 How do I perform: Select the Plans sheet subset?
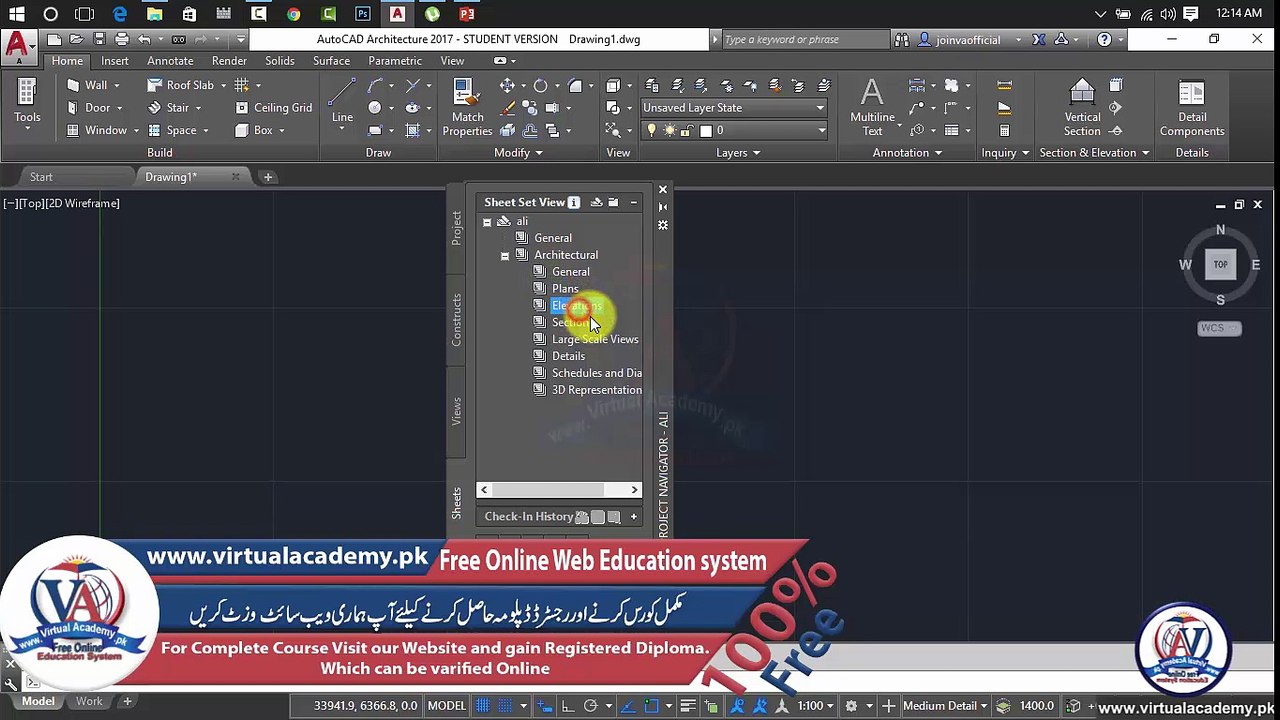(565, 289)
